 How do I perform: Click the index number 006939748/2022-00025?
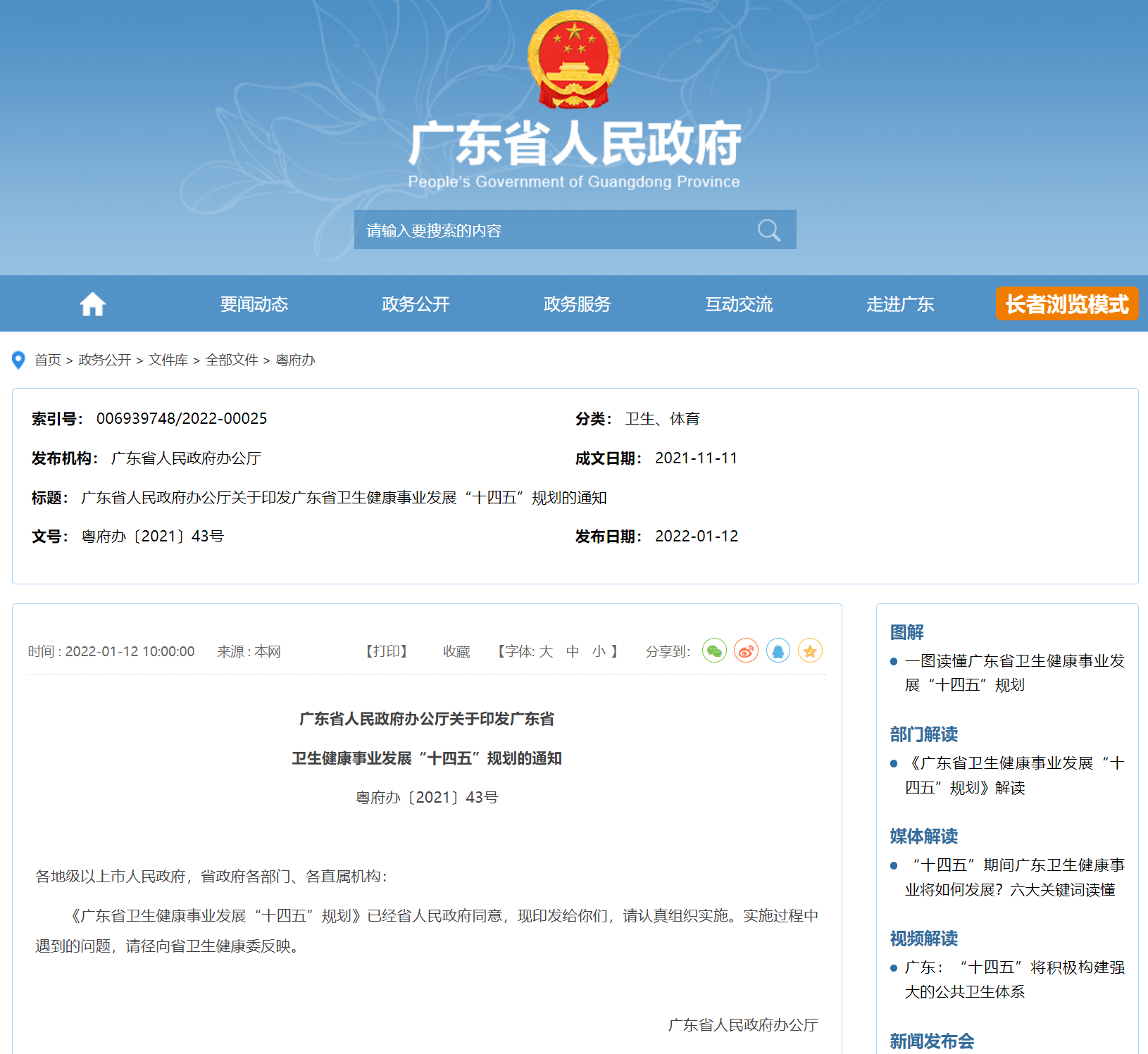[182, 419]
